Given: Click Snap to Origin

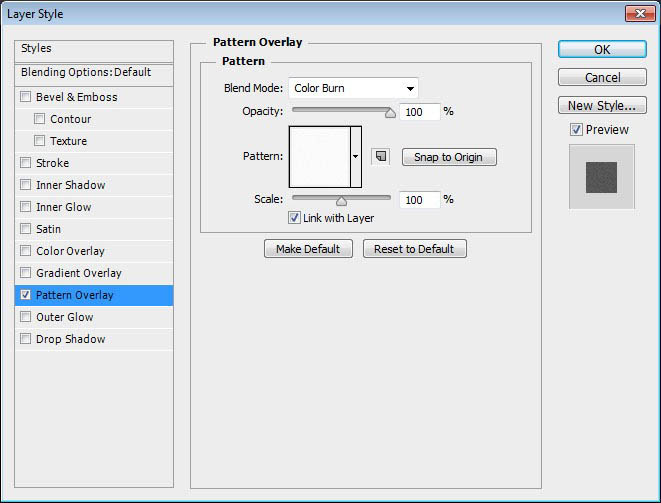Looking at the screenshot, I should click(x=449, y=157).
